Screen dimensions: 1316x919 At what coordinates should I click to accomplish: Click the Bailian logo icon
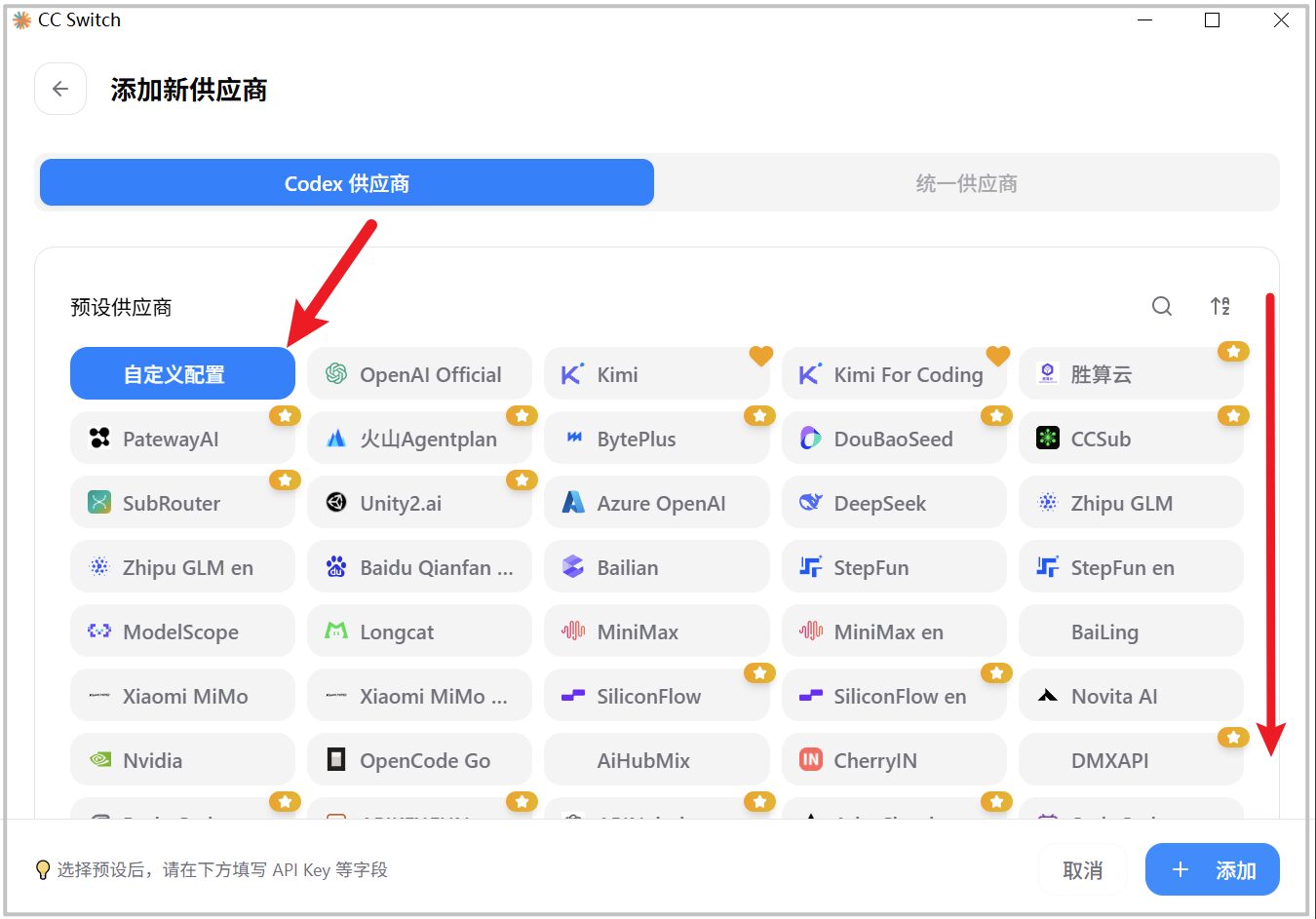pyautogui.click(x=573, y=567)
